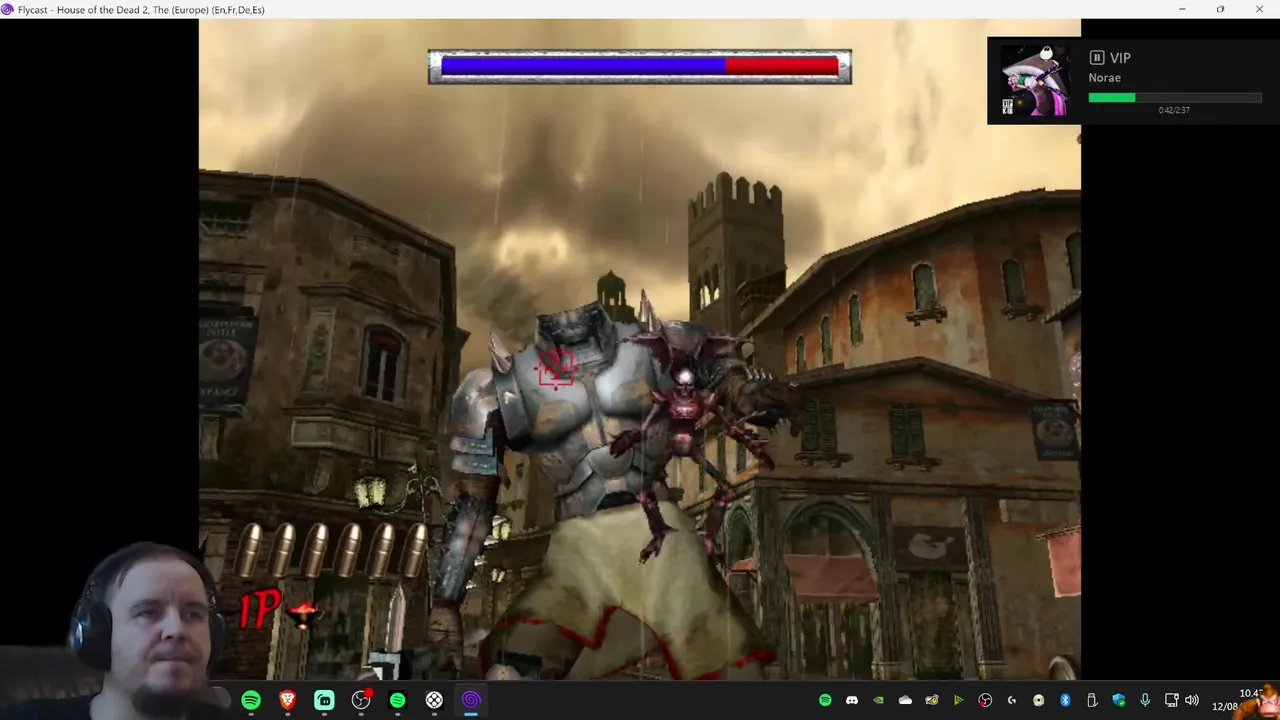Viewport: 1280px width, 720px height.
Task: Open the teal Streamlabs taskbar icon
Action: tap(324, 701)
